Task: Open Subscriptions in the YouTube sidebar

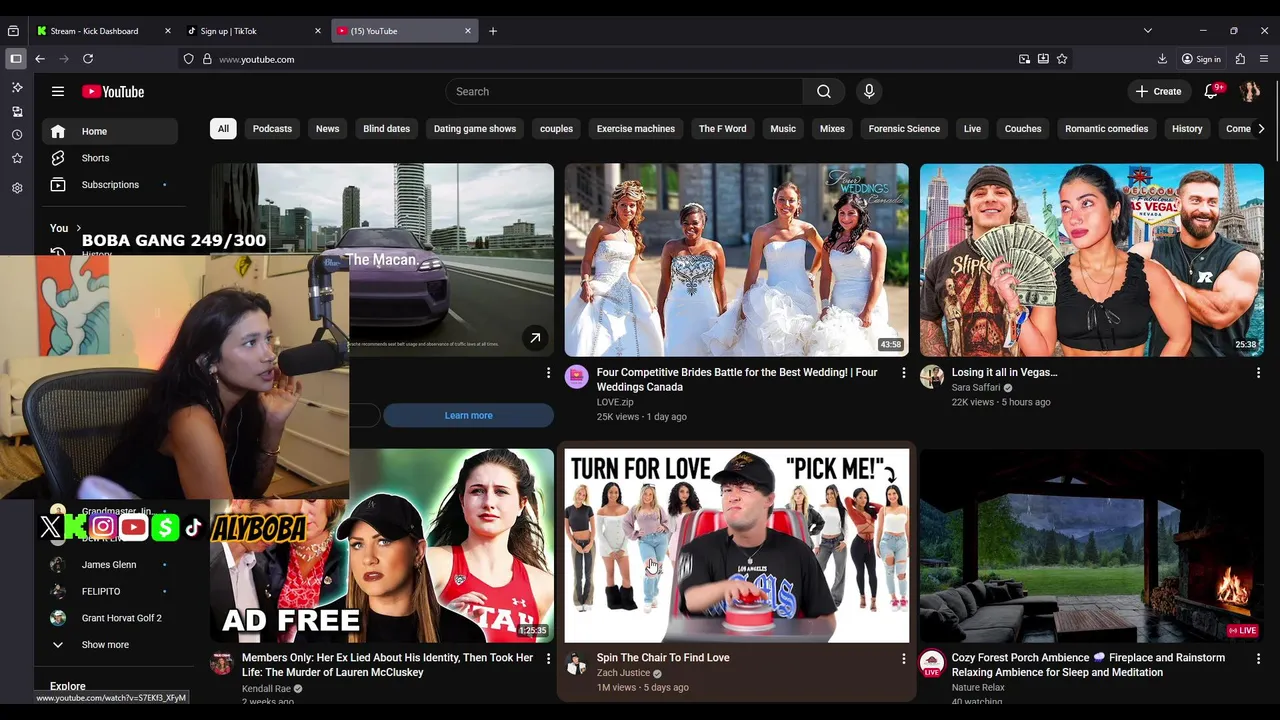Action: click(110, 185)
